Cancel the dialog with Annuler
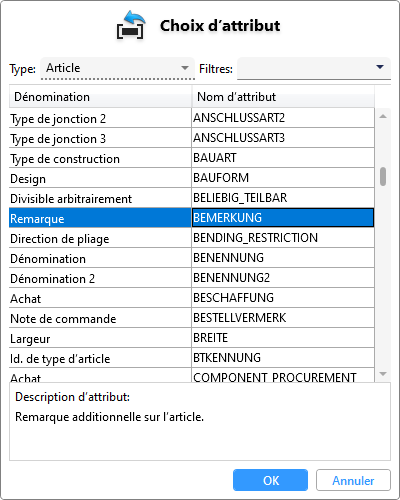400x500 pixels. [353, 480]
